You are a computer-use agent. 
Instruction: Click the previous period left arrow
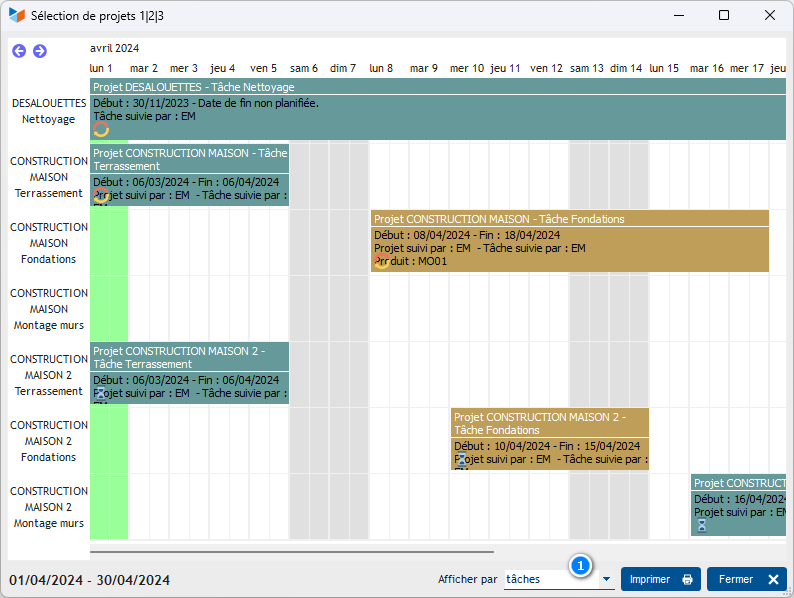tap(19, 51)
